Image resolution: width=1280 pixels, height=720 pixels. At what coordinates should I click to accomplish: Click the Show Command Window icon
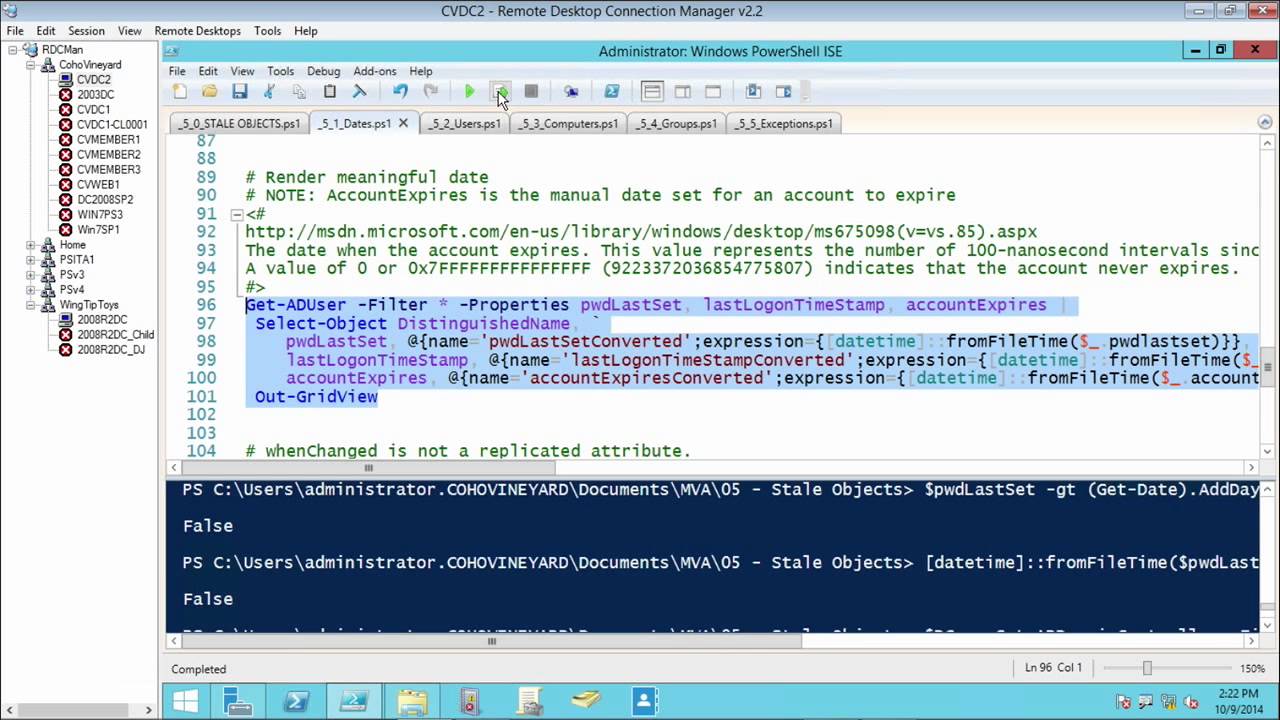click(753, 92)
